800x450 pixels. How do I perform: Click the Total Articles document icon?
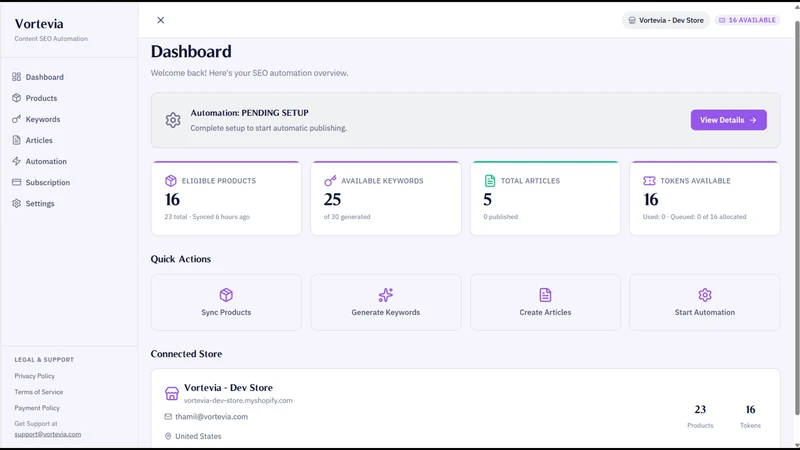click(x=490, y=181)
